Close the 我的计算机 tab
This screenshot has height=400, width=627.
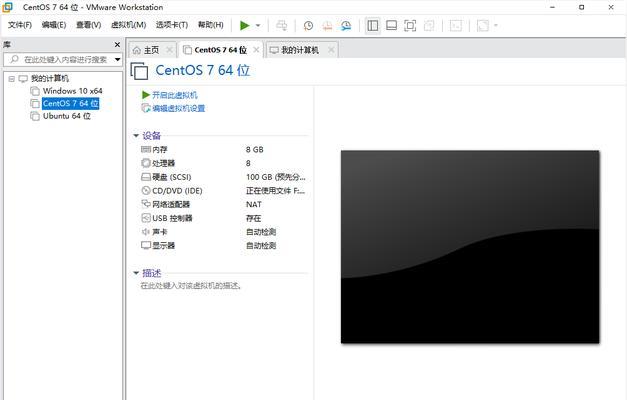[x=331, y=50]
